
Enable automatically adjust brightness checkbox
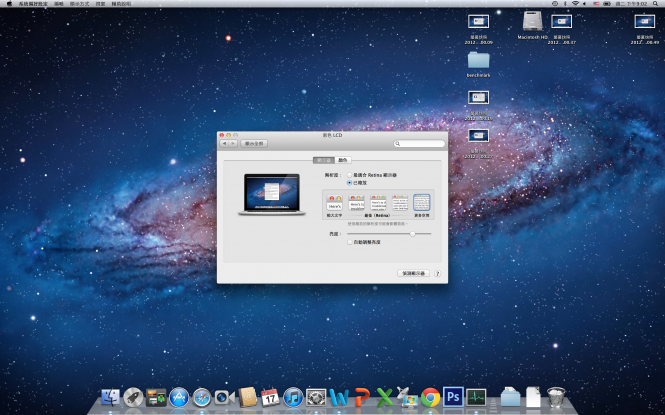tap(350, 242)
